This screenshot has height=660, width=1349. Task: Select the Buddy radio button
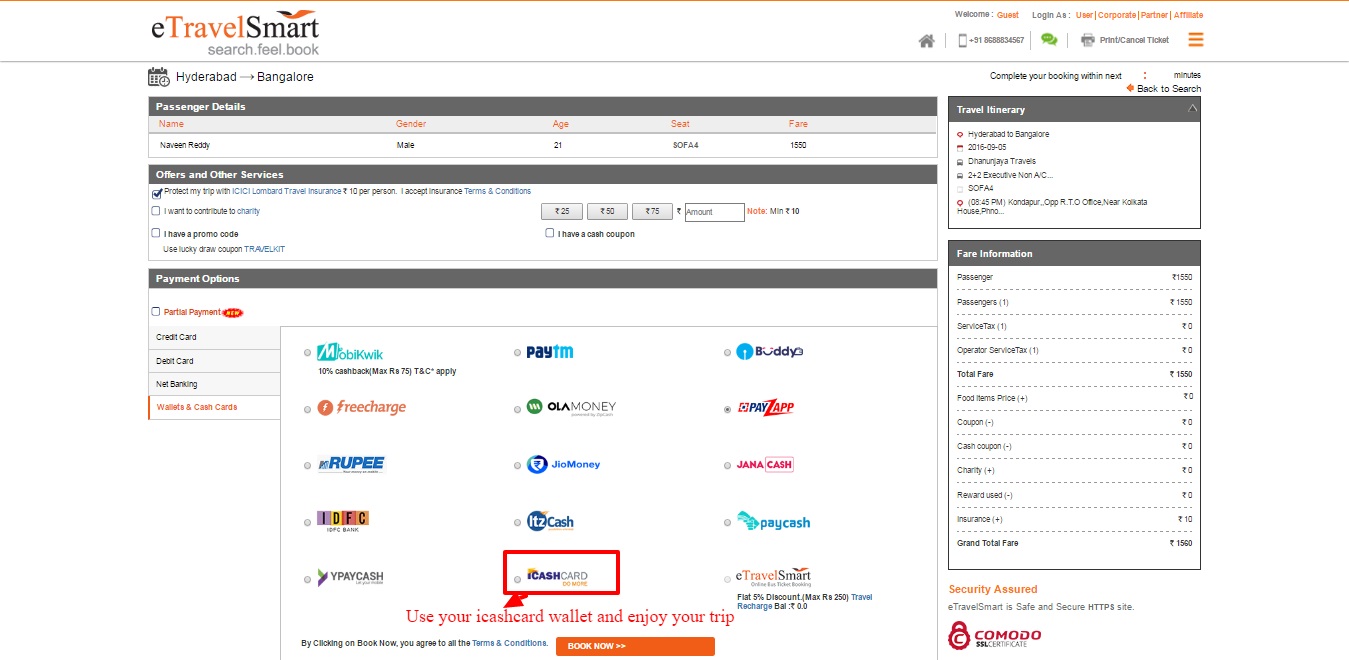[727, 352]
